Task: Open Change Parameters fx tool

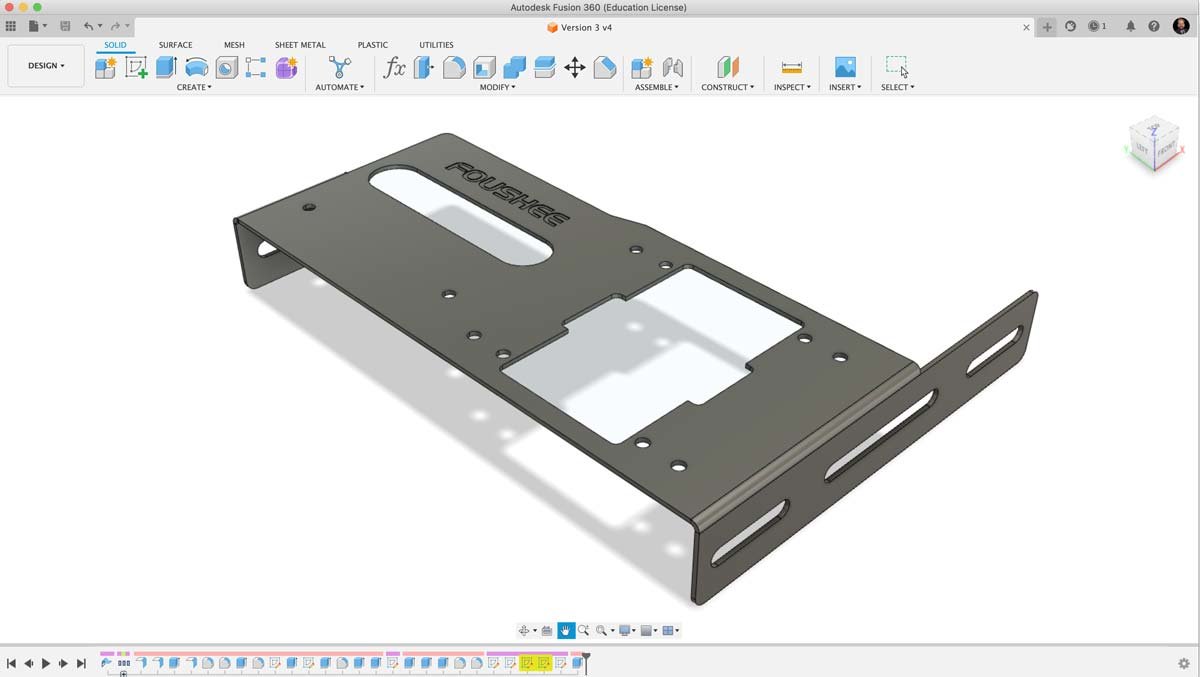Action: [395, 68]
